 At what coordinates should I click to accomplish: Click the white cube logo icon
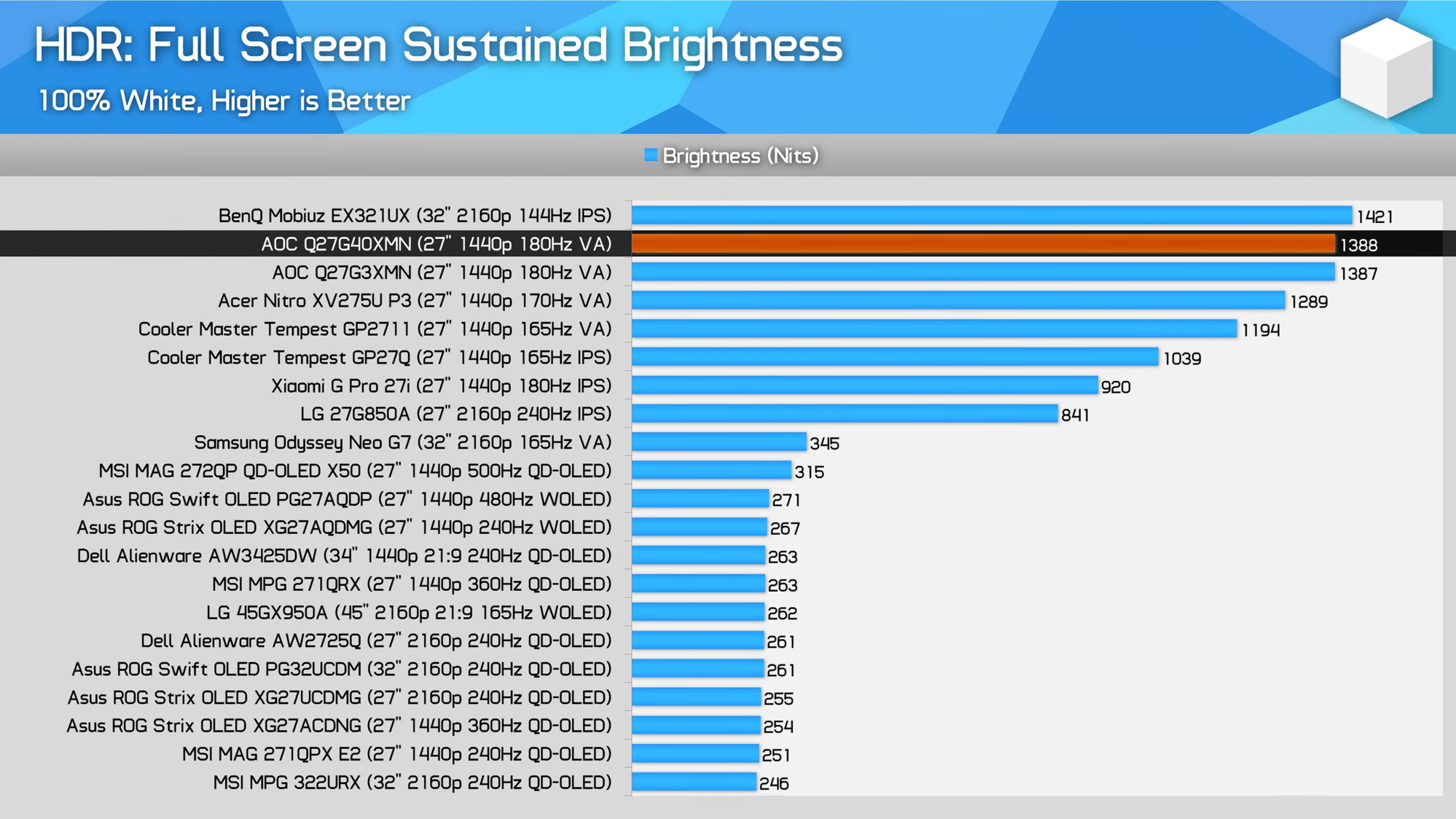[1386, 68]
